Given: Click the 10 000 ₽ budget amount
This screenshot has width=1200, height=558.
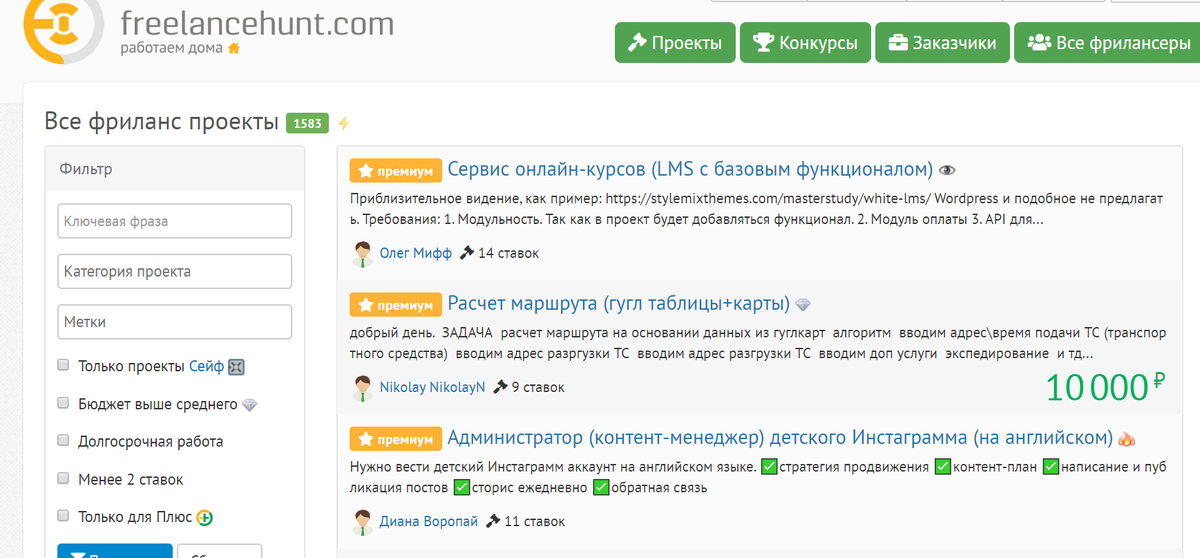Looking at the screenshot, I should pyautogui.click(x=1106, y=387).
